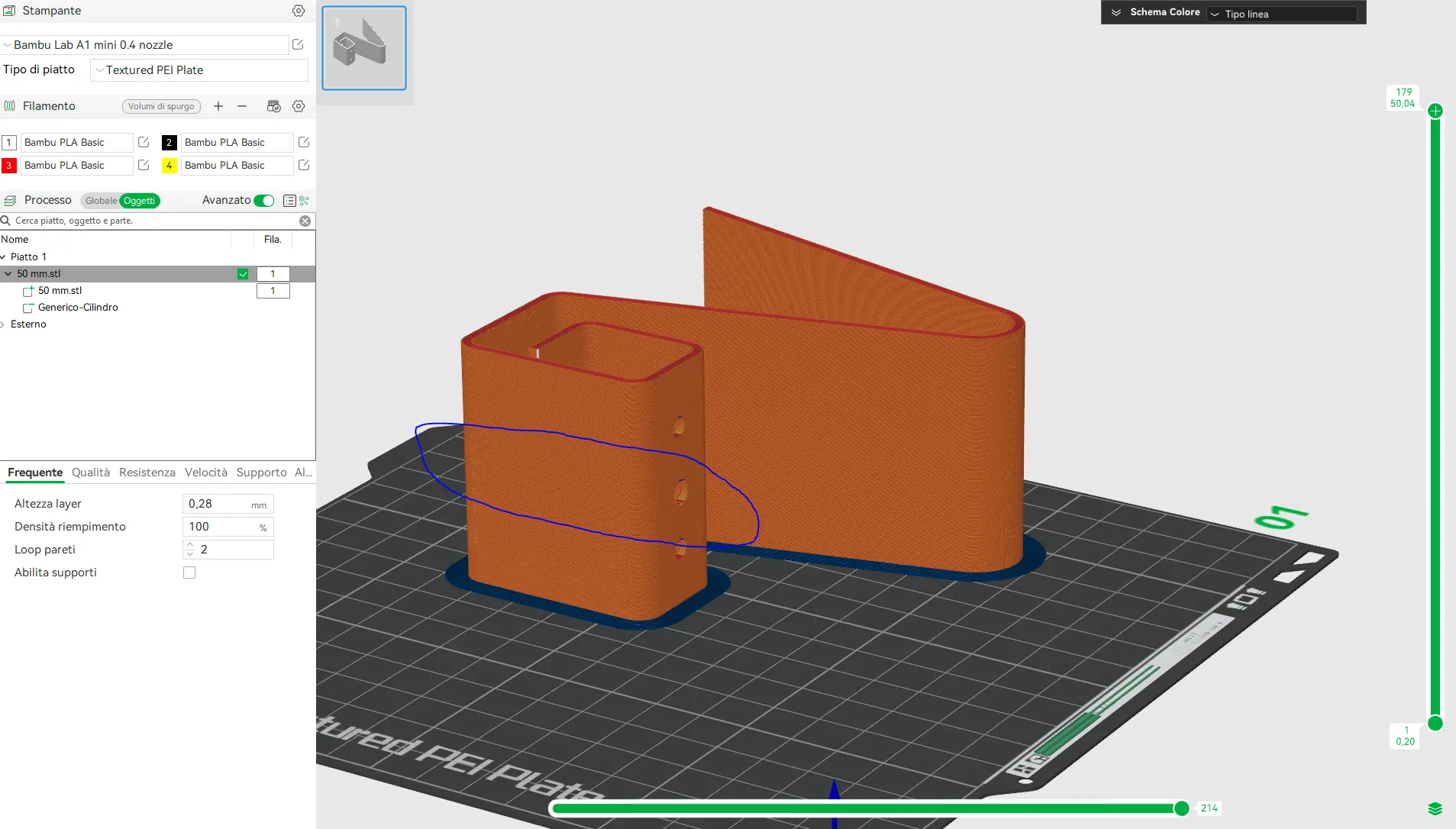Collapse the Piatto 1 tree node

pos(4,257)
